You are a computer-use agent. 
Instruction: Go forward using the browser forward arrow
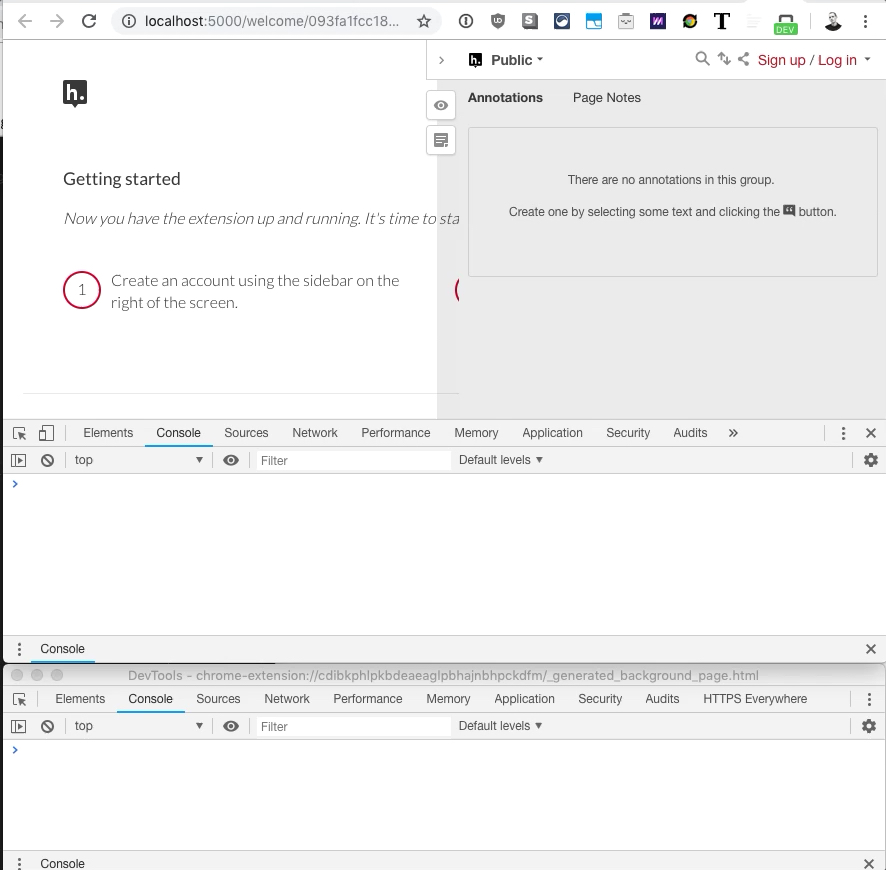pos(57,21)
